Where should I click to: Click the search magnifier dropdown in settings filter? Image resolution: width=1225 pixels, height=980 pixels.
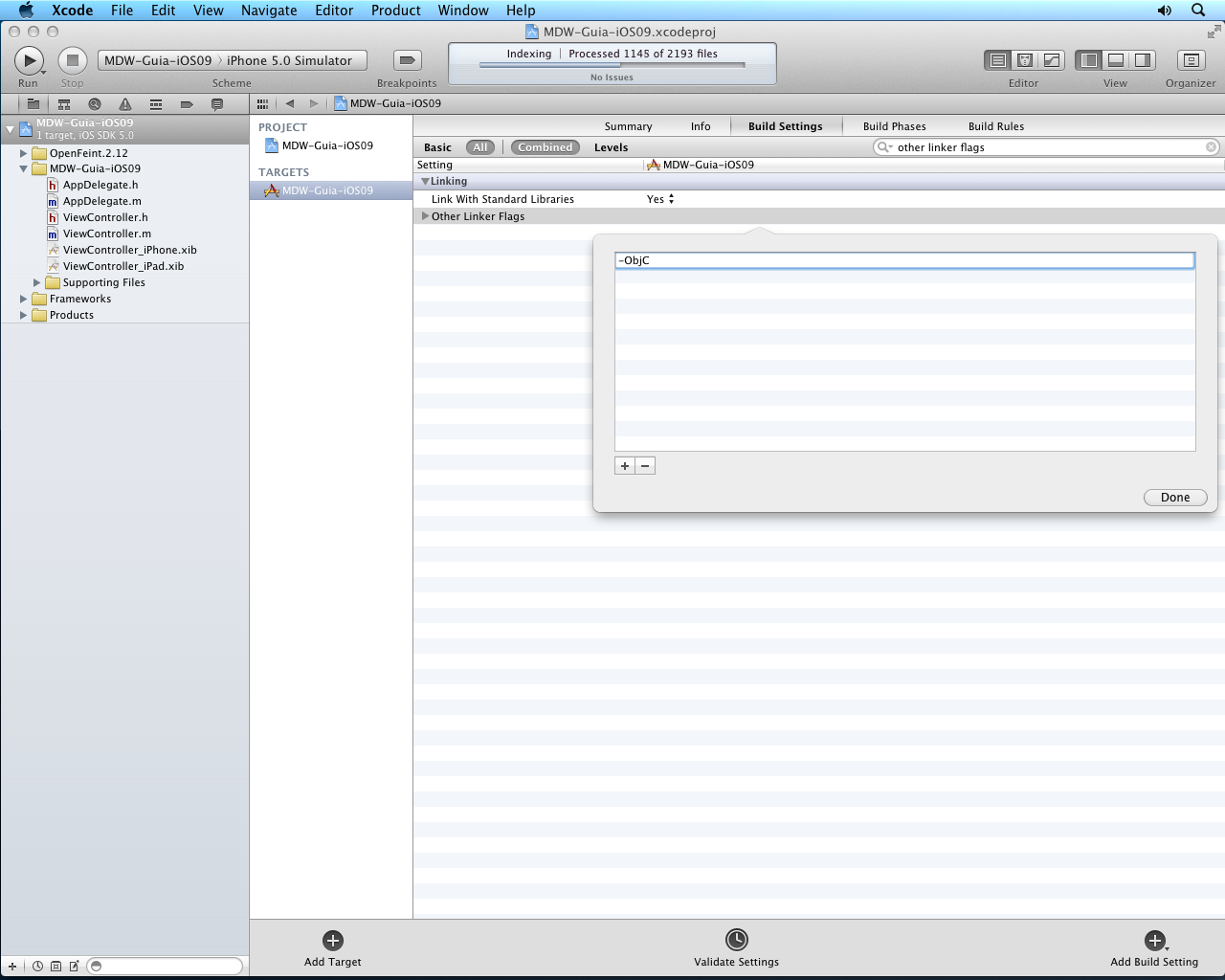(884, 147)
